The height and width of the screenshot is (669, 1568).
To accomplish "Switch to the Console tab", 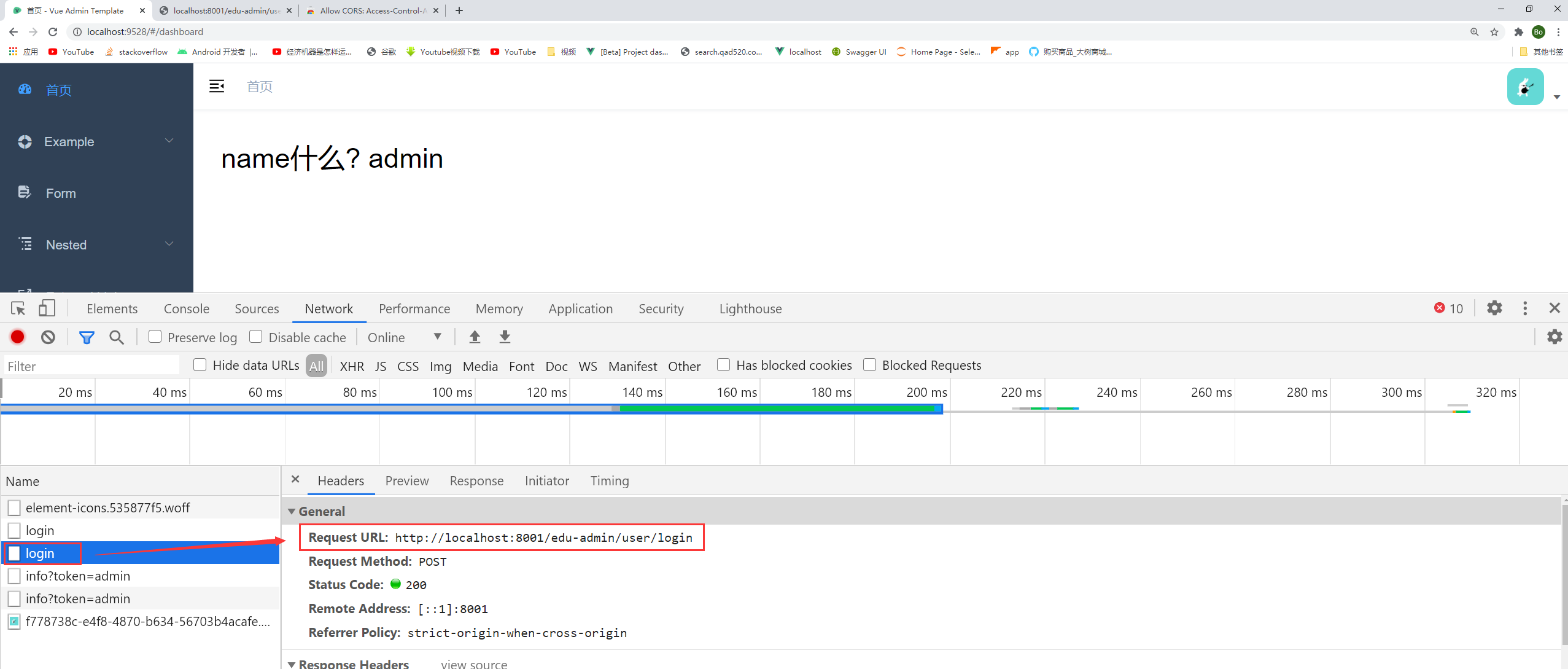I will [186, 308].
